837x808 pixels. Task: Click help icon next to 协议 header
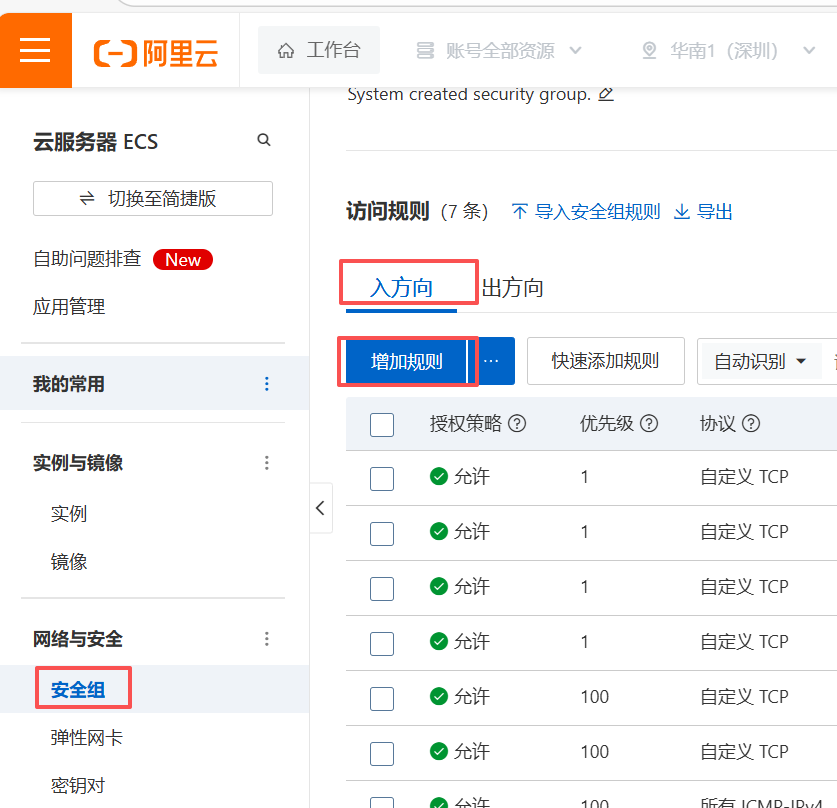(x=751, y=423)
